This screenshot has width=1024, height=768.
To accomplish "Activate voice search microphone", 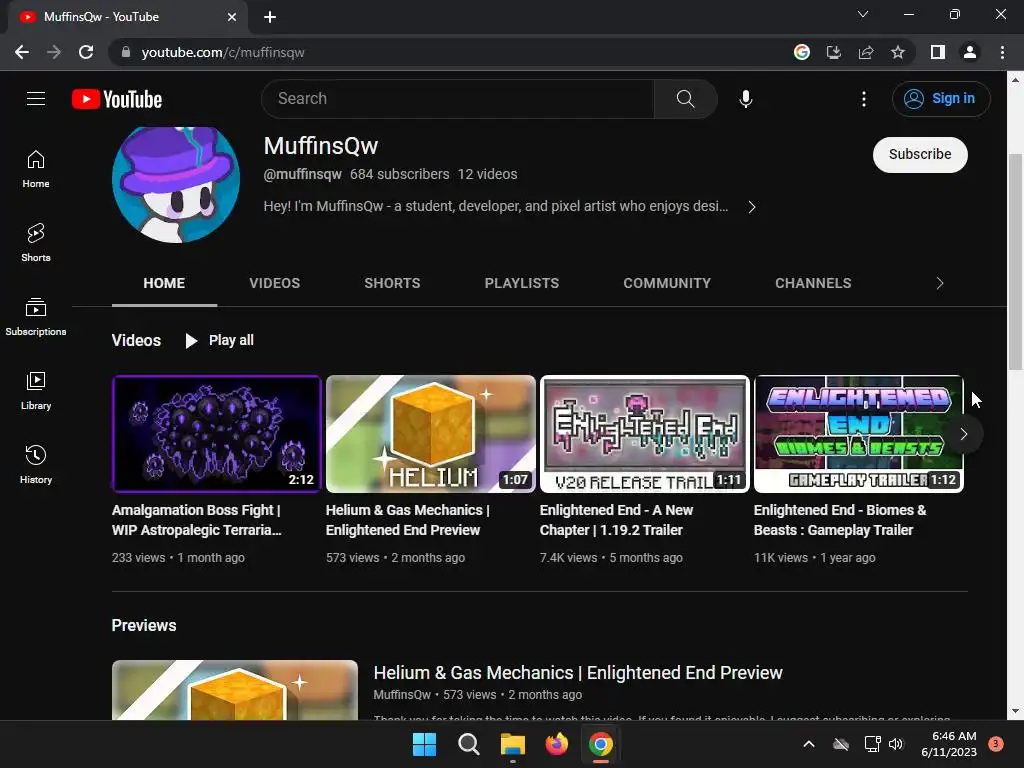I will click(746, 99).
